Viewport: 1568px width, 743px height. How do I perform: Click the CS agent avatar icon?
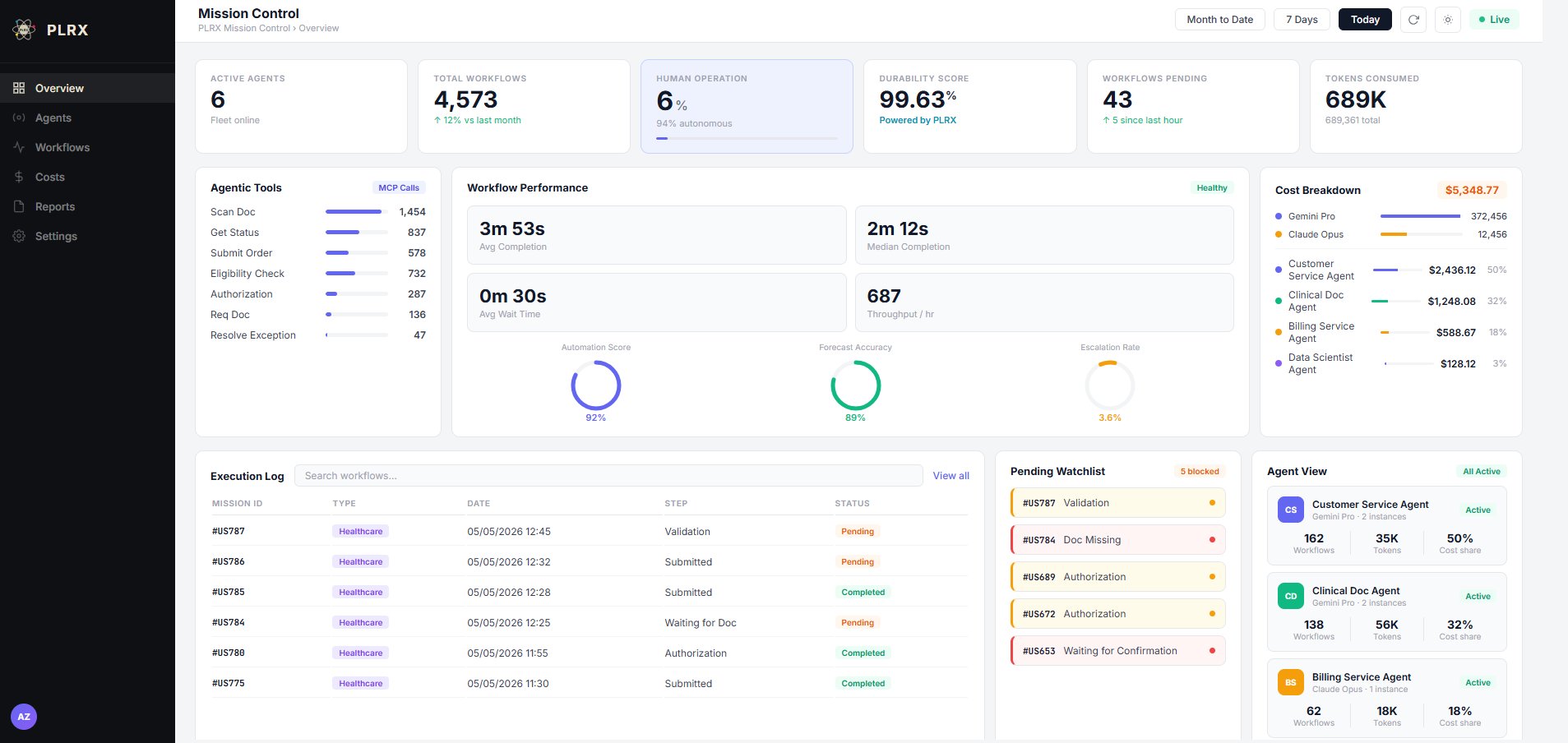(x=1291, y=510)
